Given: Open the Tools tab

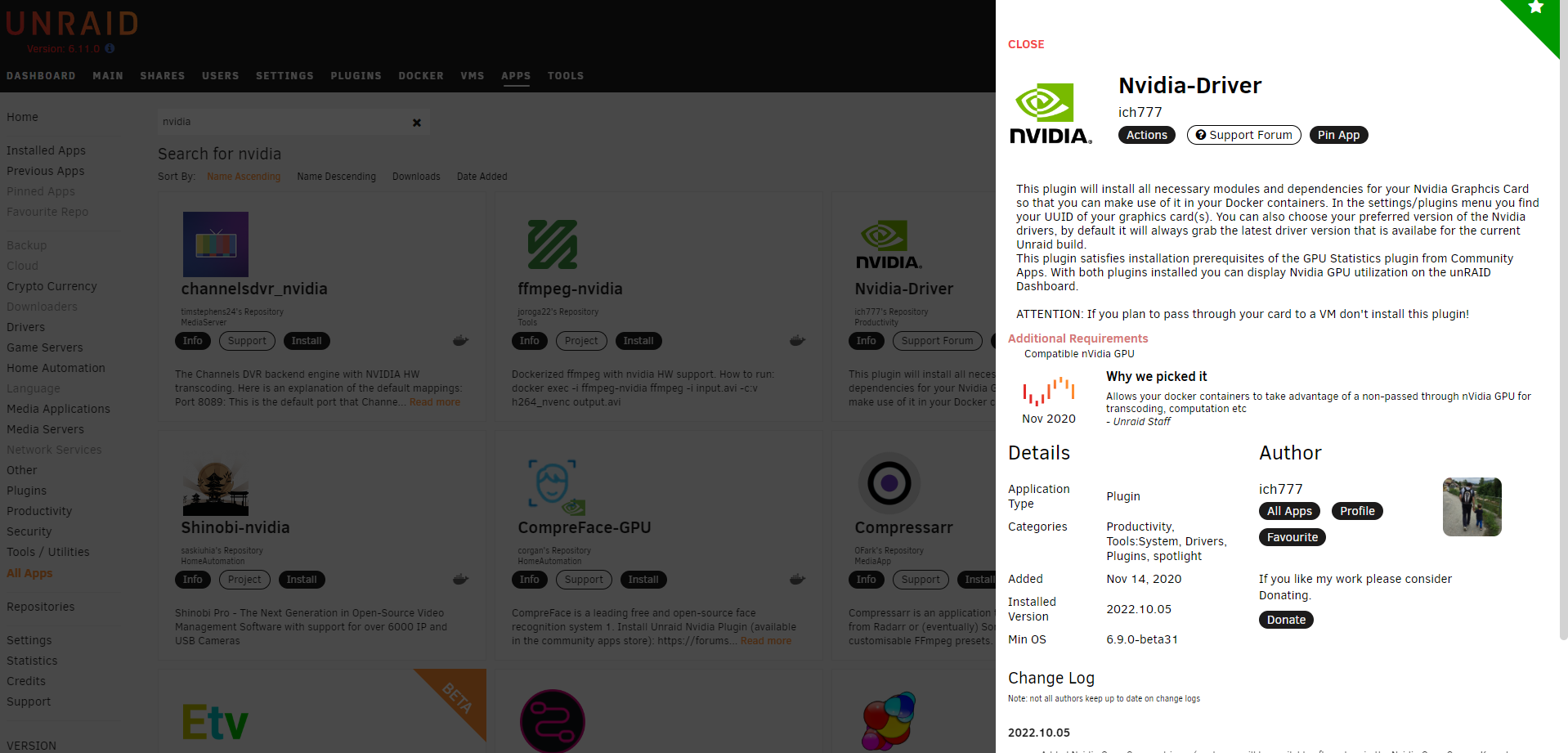Looking at the screenshot, I should coord(566,76).
